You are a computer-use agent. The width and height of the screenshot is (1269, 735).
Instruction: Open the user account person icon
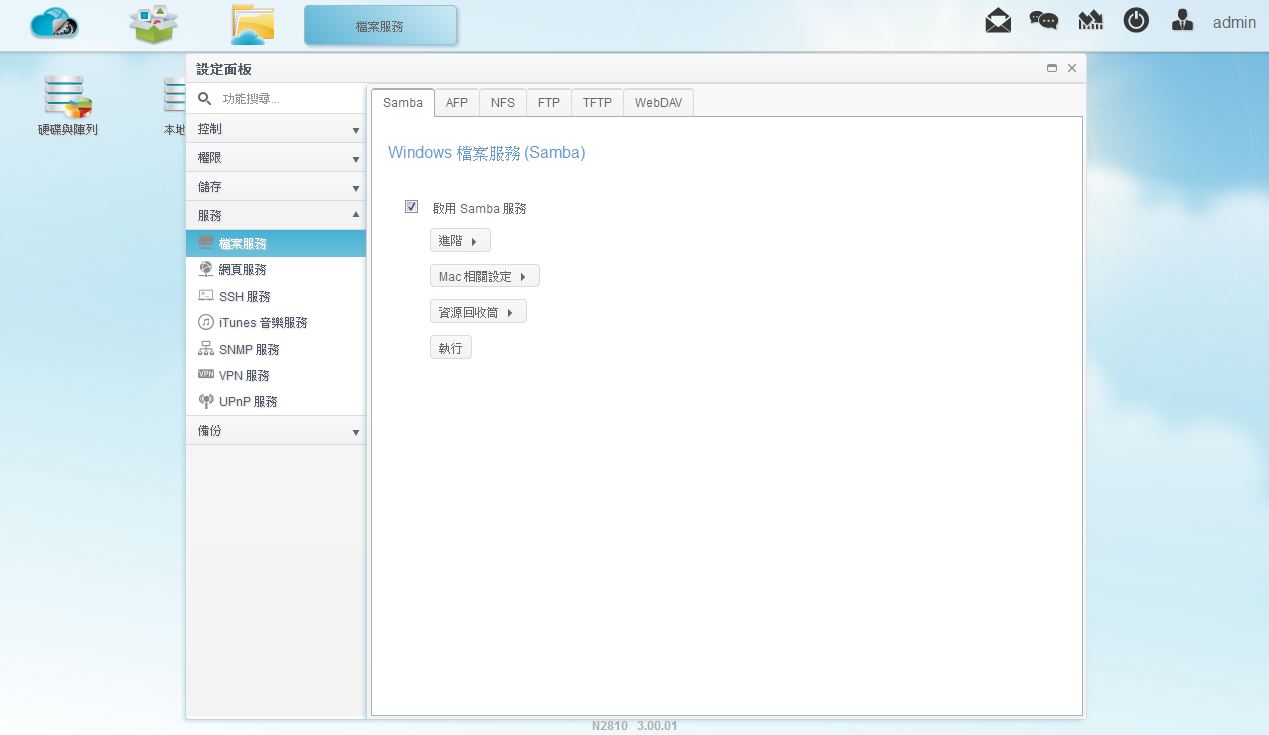(1182, 21)
